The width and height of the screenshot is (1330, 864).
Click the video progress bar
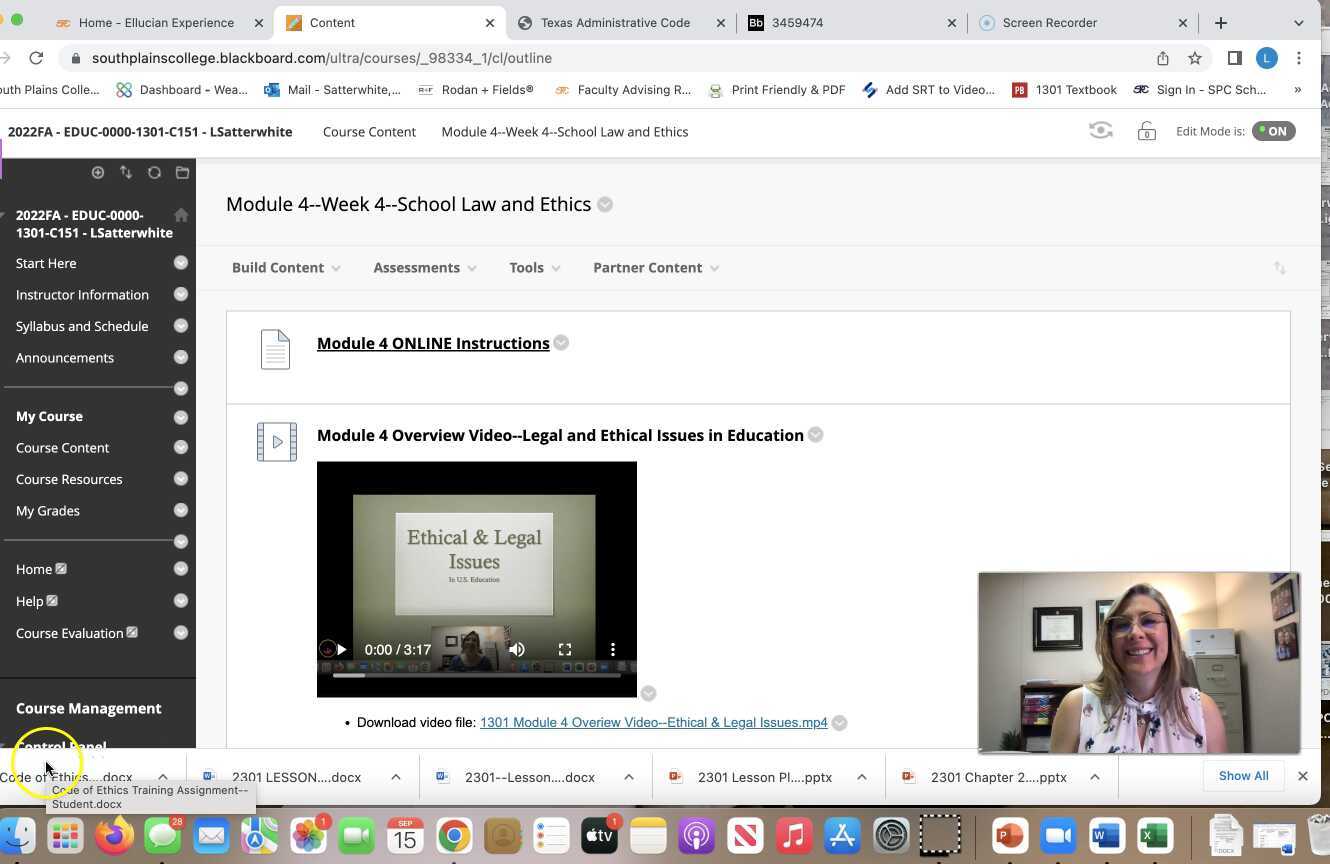coord(477,675)
